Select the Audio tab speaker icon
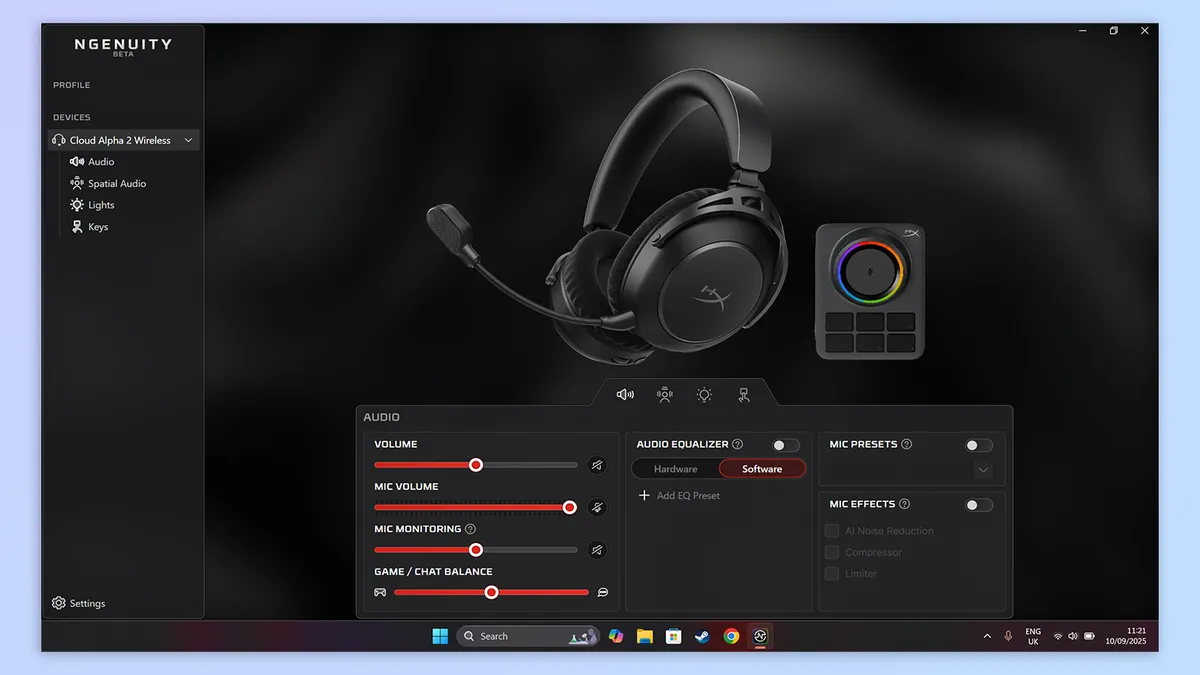The height and width of the screenshot is (675, 1200). point(625,394)
